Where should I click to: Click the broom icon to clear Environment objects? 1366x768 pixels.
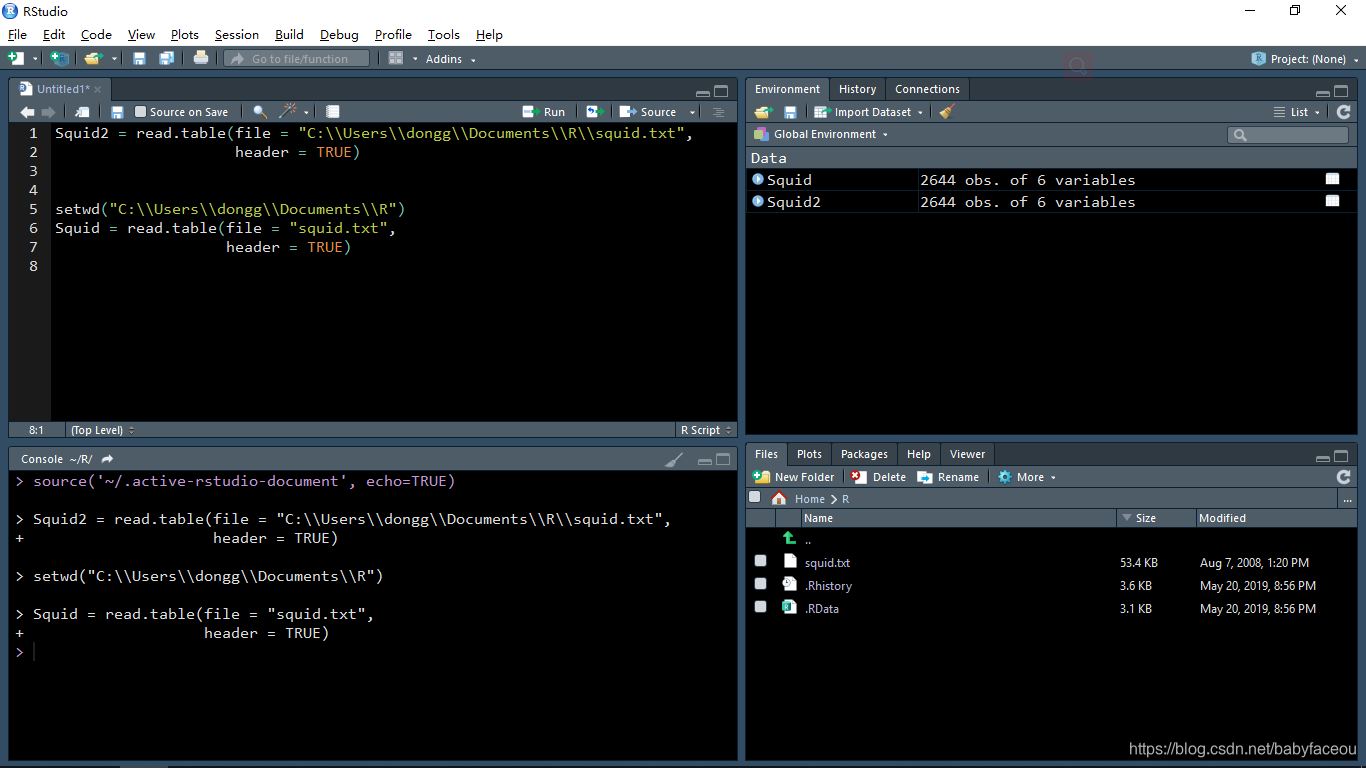pyautogui.click(x=947, y=112)
